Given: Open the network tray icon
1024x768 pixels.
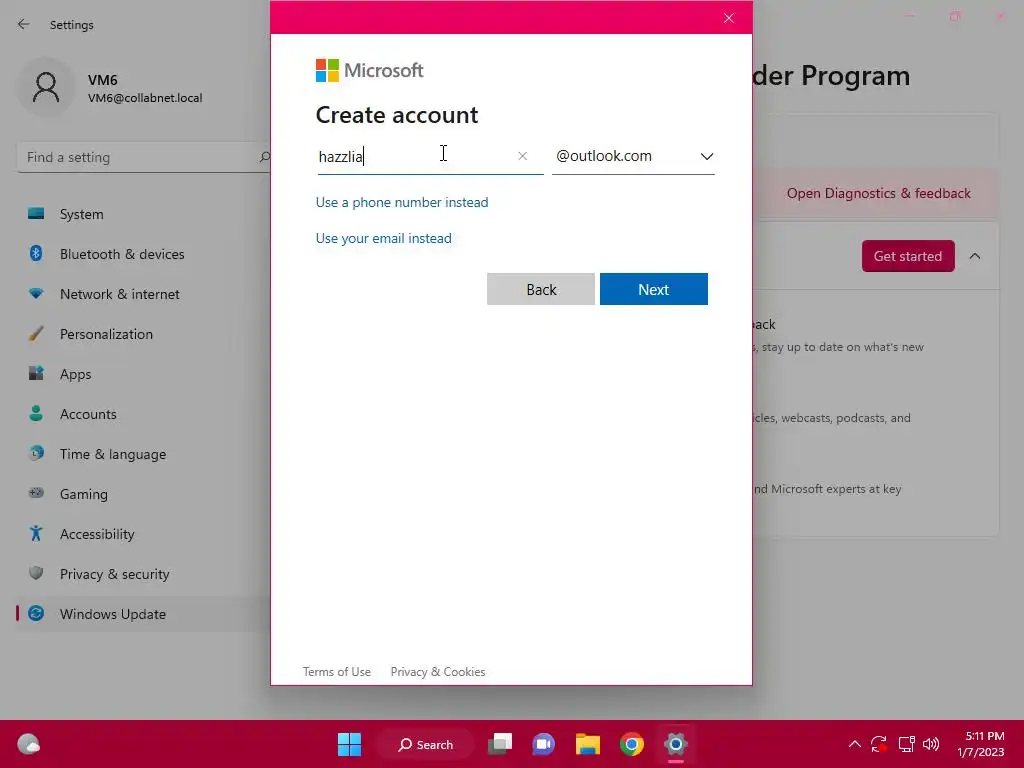Looking at the screenshot, I should pos(906,744).
